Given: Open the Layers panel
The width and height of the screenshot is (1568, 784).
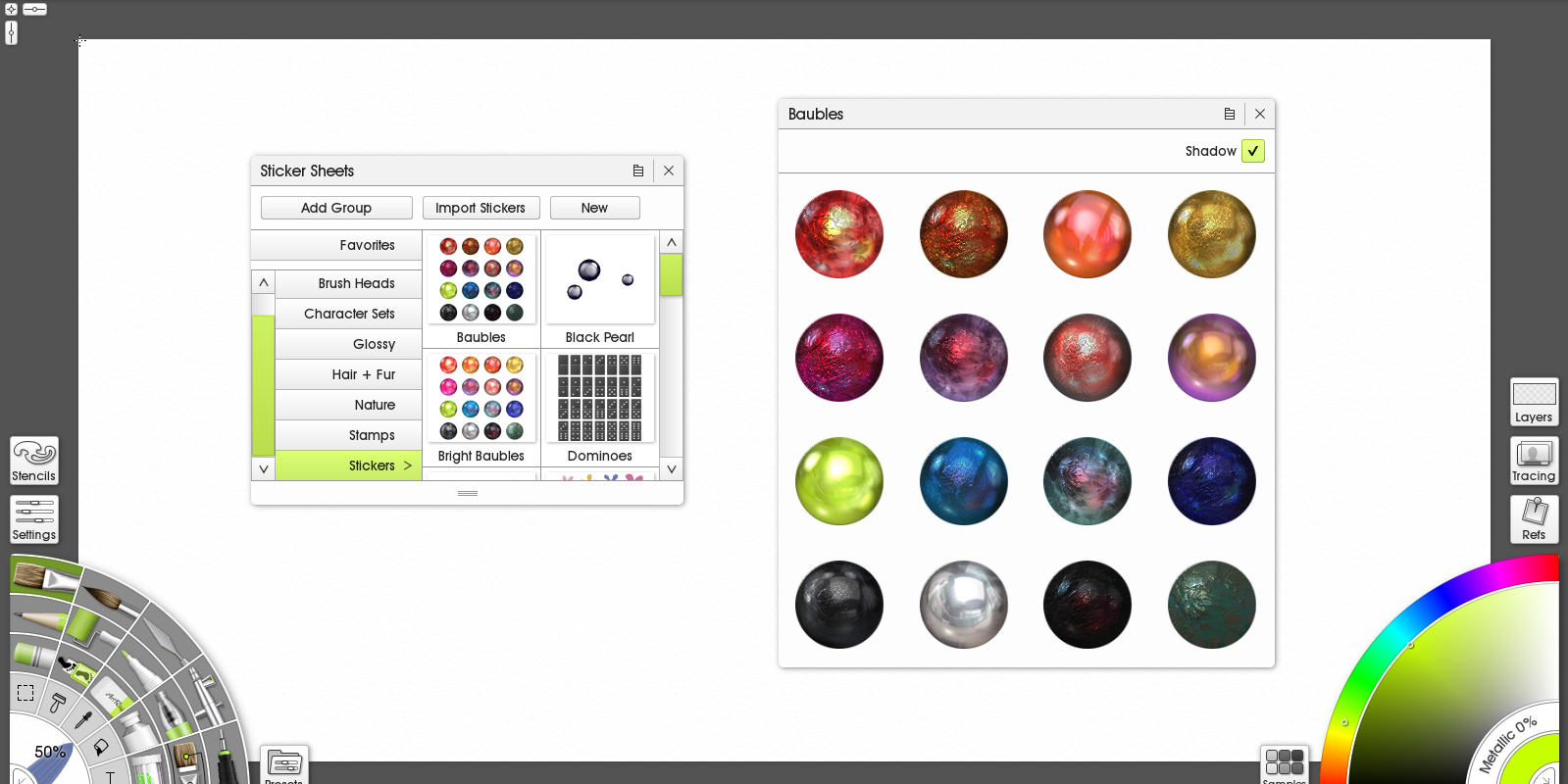Looking at the screenshot, I should tap(1534, 402).
